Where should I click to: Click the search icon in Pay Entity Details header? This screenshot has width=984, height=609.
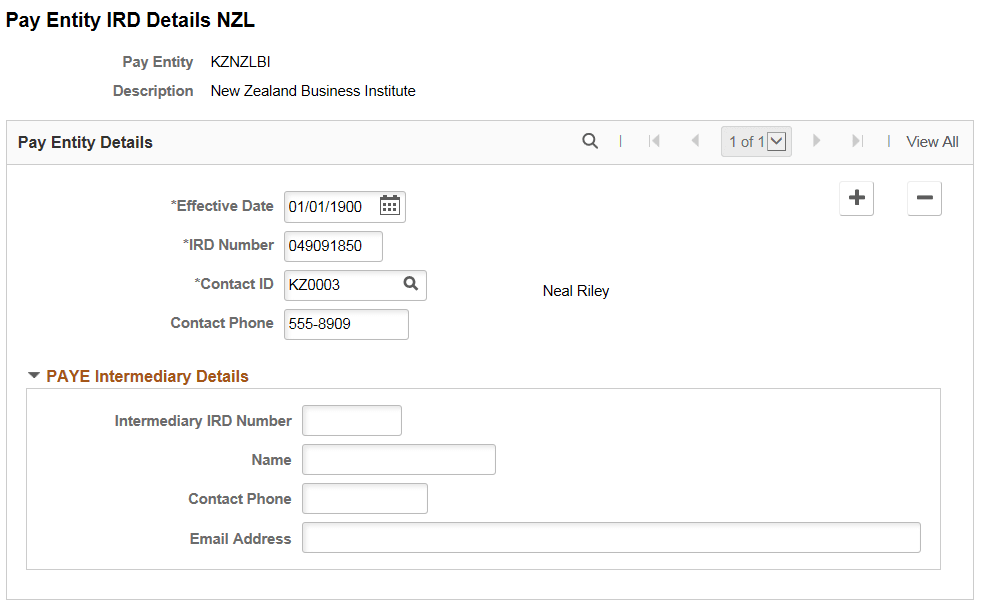click(590, 141)
